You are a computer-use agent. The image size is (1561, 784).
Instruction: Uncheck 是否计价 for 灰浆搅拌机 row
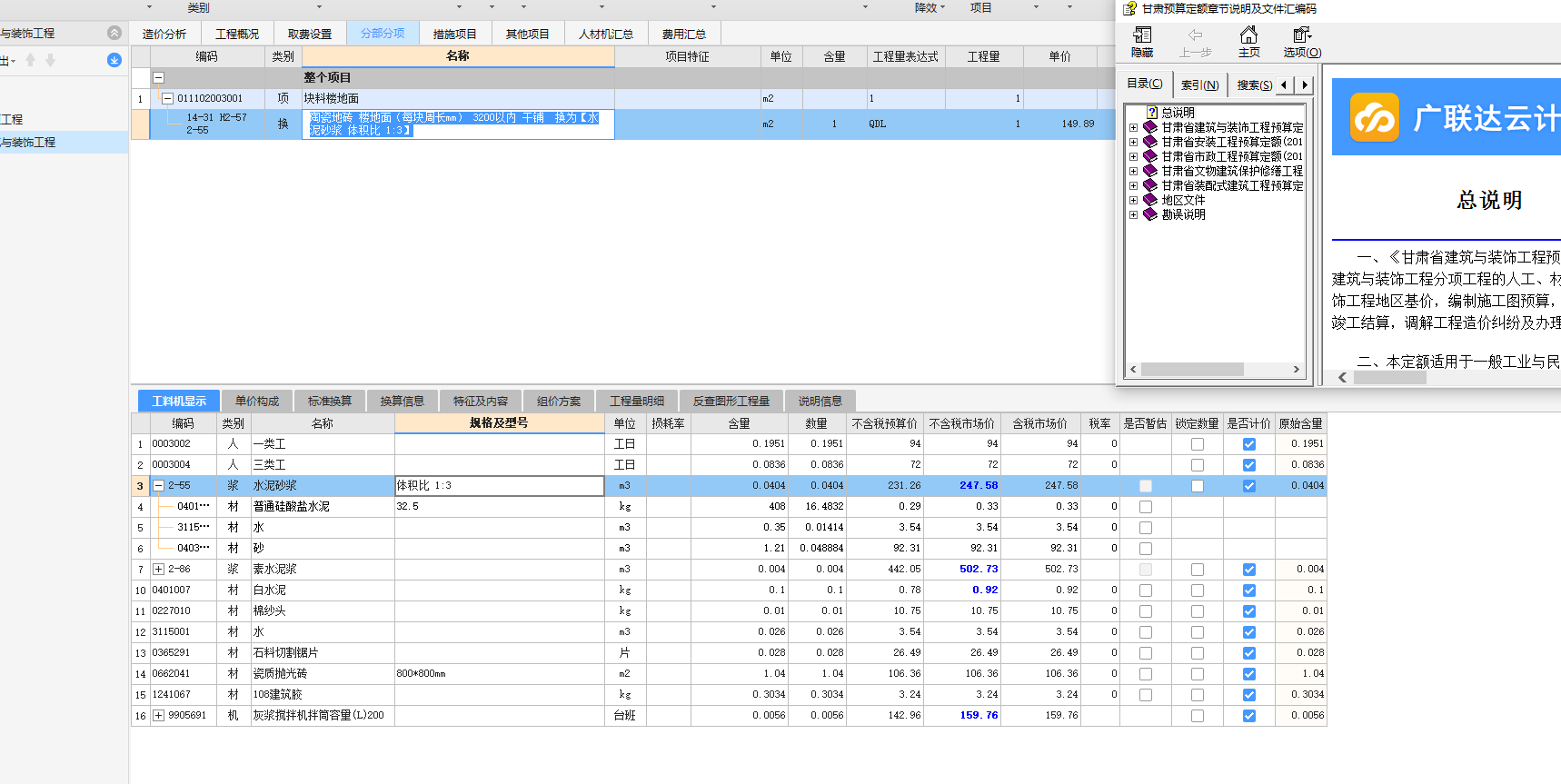[1249, 716]
